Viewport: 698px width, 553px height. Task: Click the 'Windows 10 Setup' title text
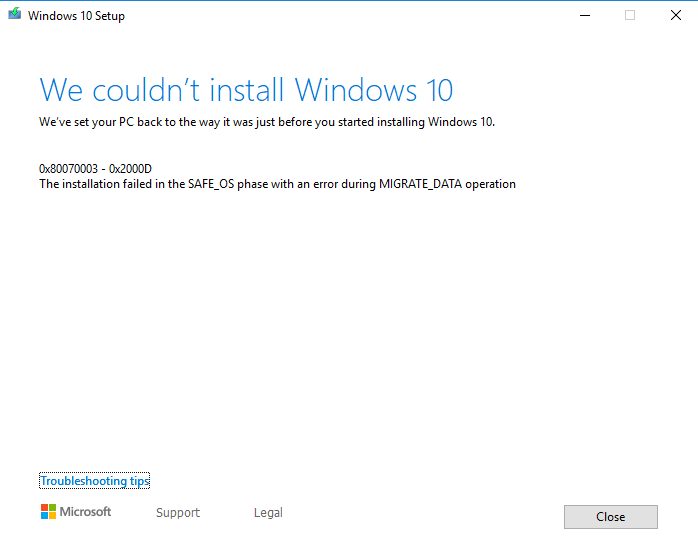[x=76, y=16]
